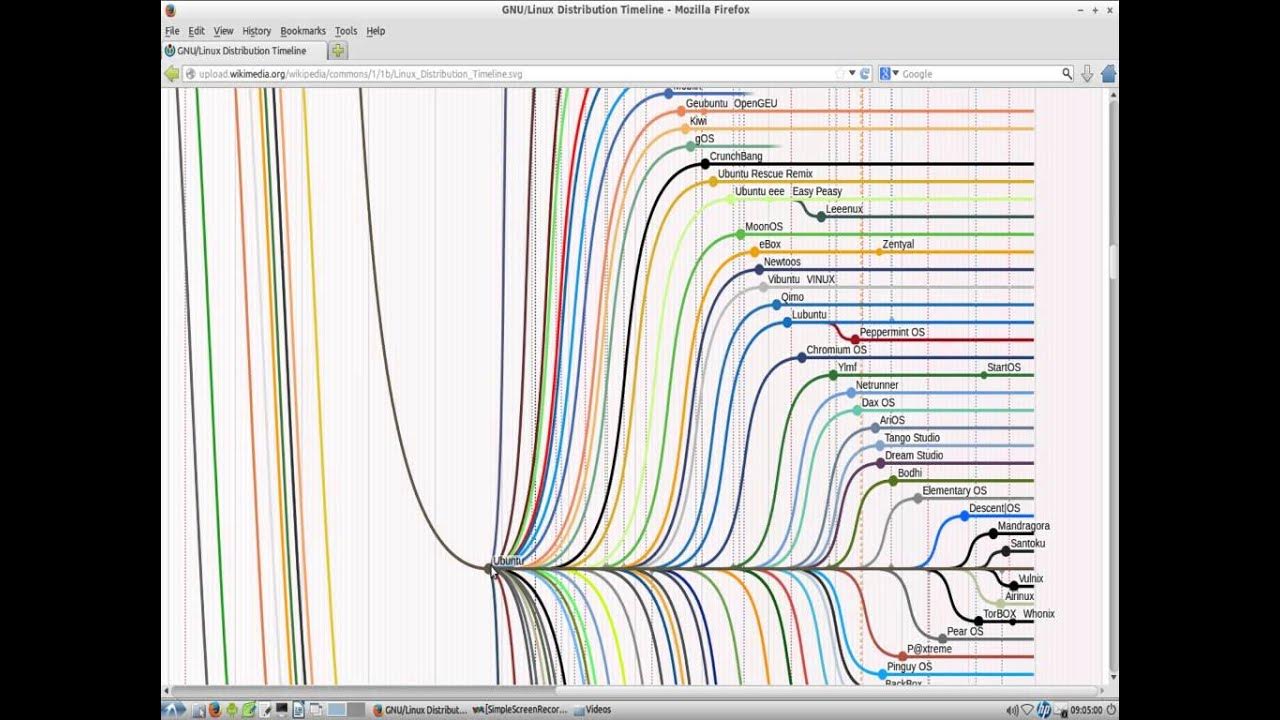This screenshot has width=1280, height=720.
Task: Open the History menu
Action: tap(257, 31)
